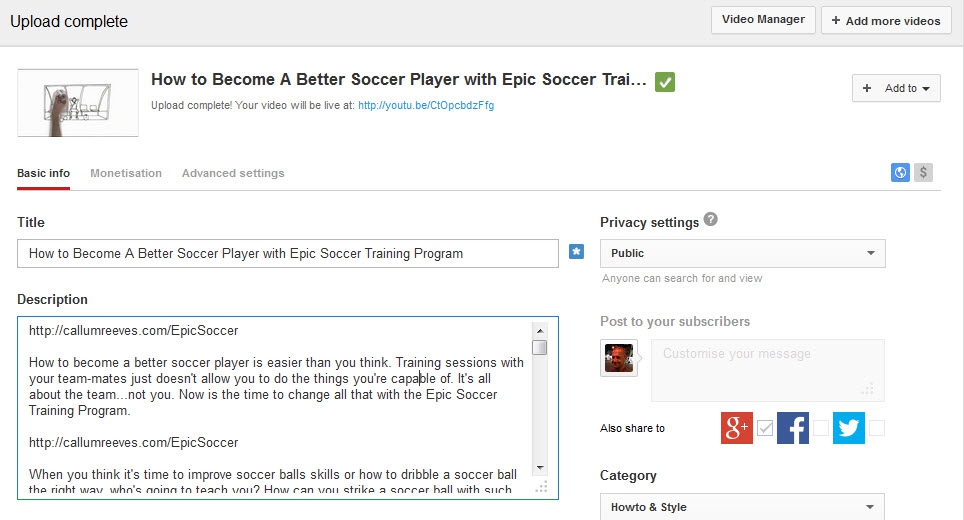Enable the Facebook share checkbox
The image size is (964, 520).
[821, 428]
